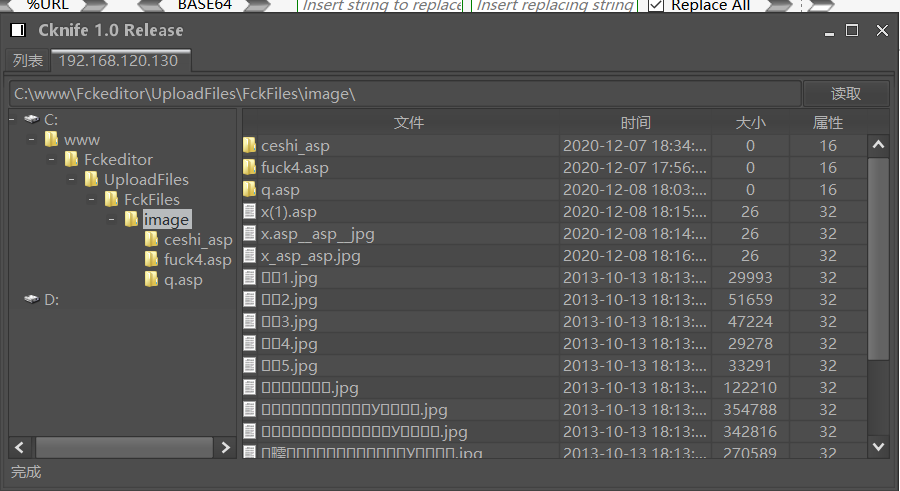Click the path input field
Screen dimensions: 900x491
[x=405, y=94]
